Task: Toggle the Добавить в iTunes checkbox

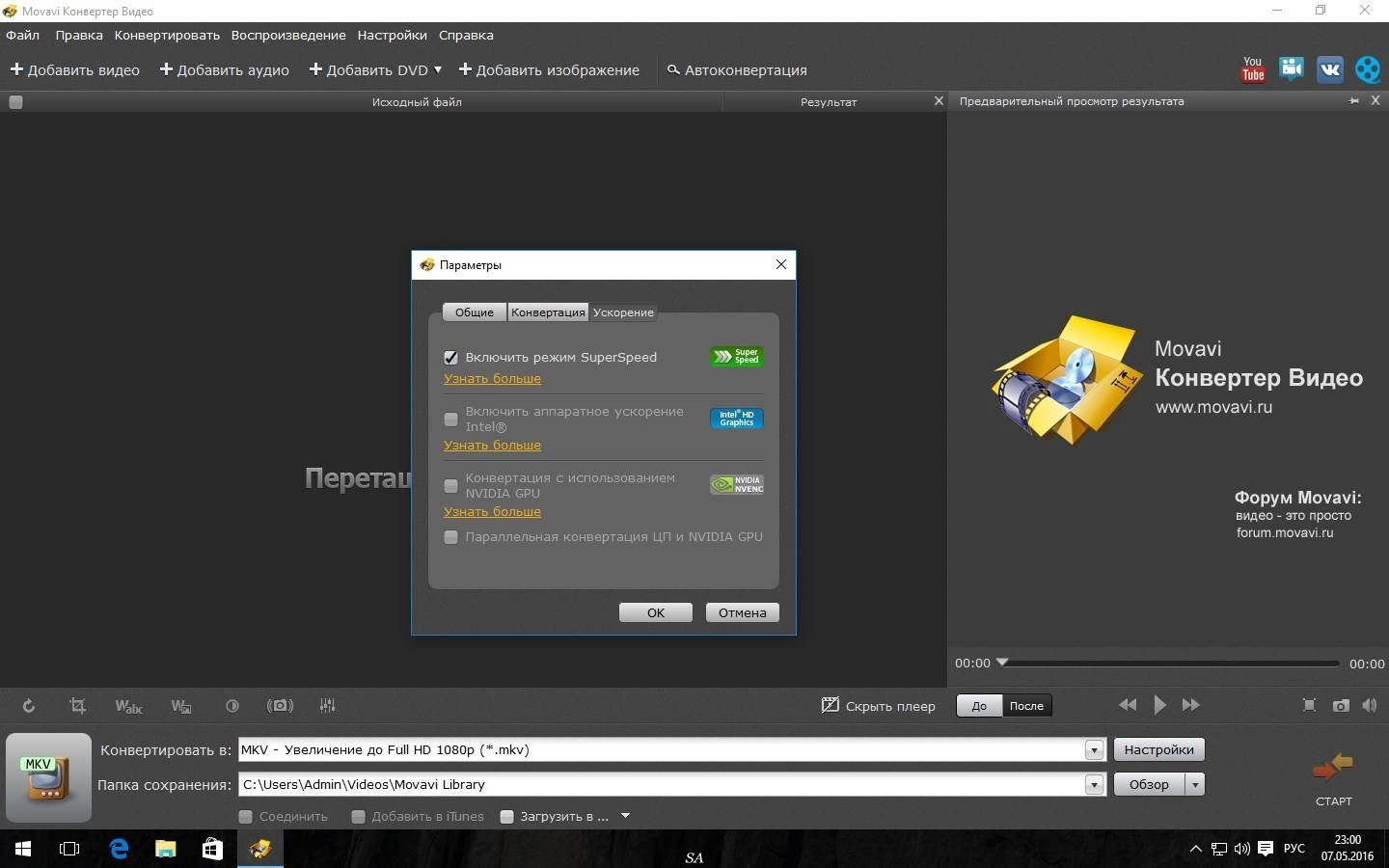Action: pyautogui.click(x=358, y=817)
